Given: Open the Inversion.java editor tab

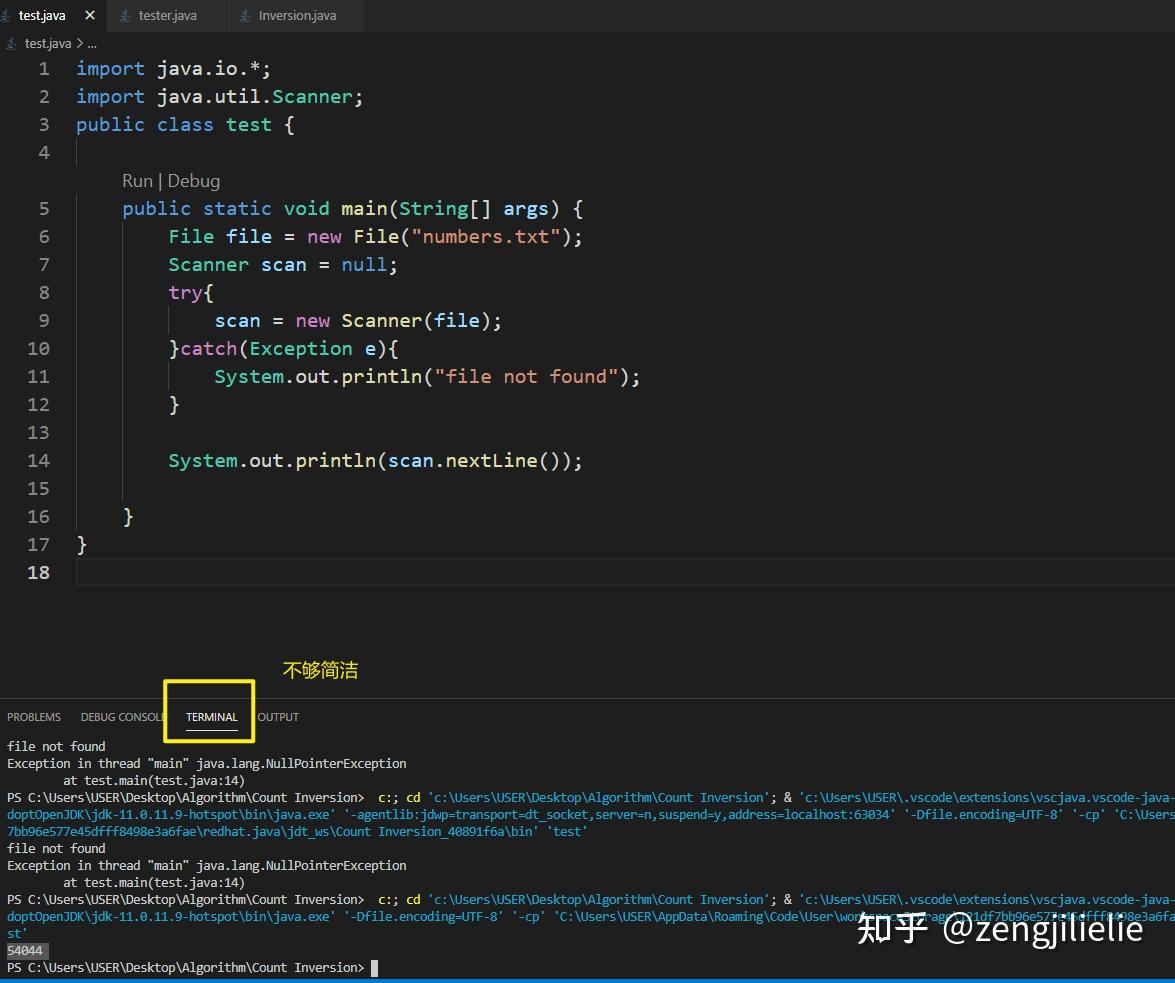Looking at the screenshot, I should point(295,15).
